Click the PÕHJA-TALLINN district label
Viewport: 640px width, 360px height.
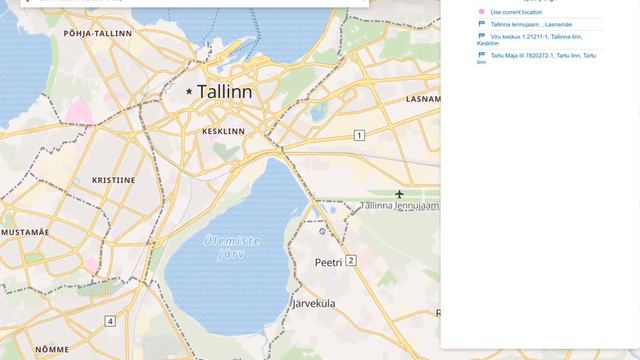pos(98,33)
